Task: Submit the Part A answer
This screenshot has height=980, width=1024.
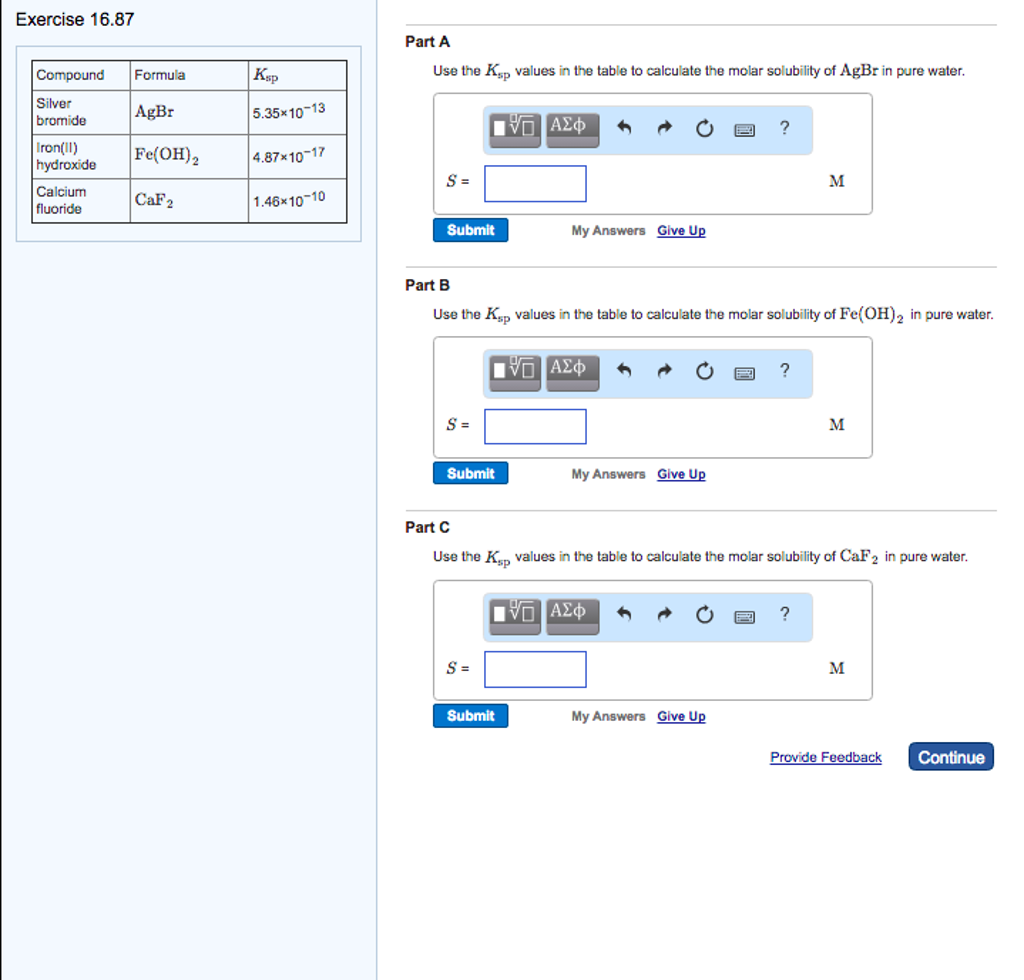Action: pos(470,230)
